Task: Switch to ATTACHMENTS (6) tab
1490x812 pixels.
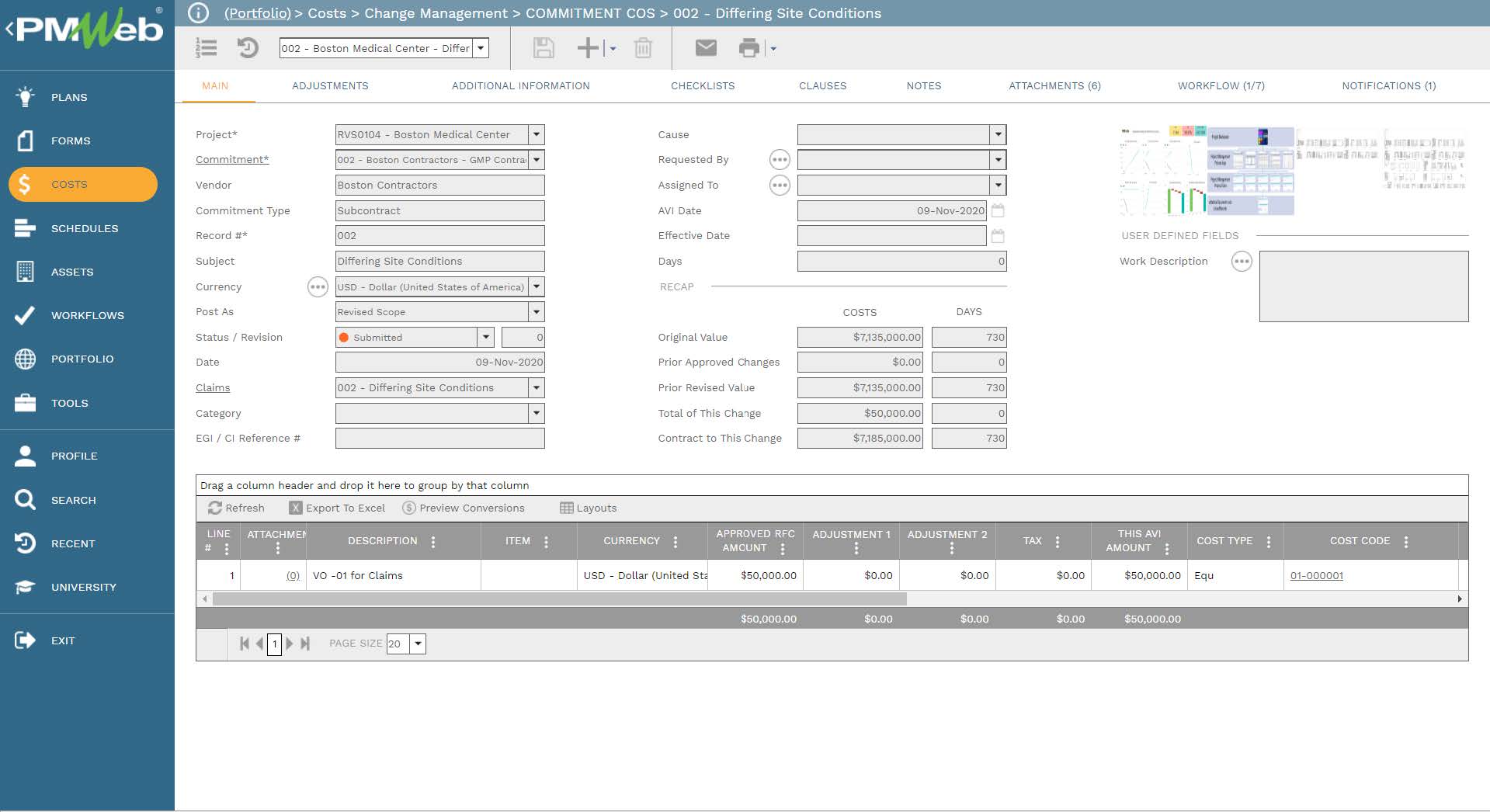Action: (1054, 85)
